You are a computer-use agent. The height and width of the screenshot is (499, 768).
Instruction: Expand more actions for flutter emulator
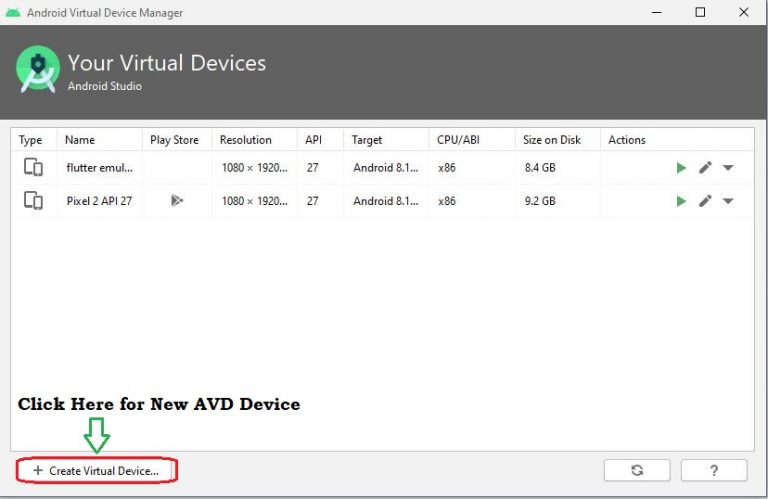(x=728, y=168)
